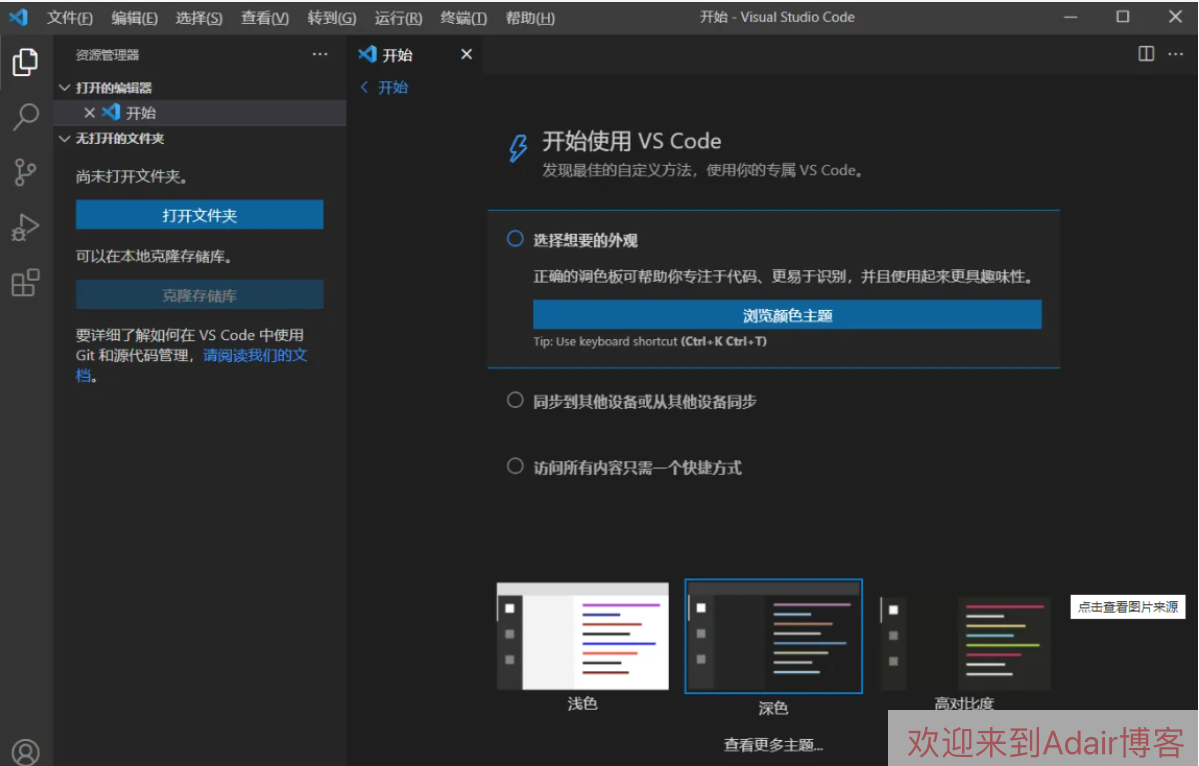Collapse the 无打开的文件夹 section
Image resolution: width=1199 pixels, height=766 pixels.
point(64,138)
